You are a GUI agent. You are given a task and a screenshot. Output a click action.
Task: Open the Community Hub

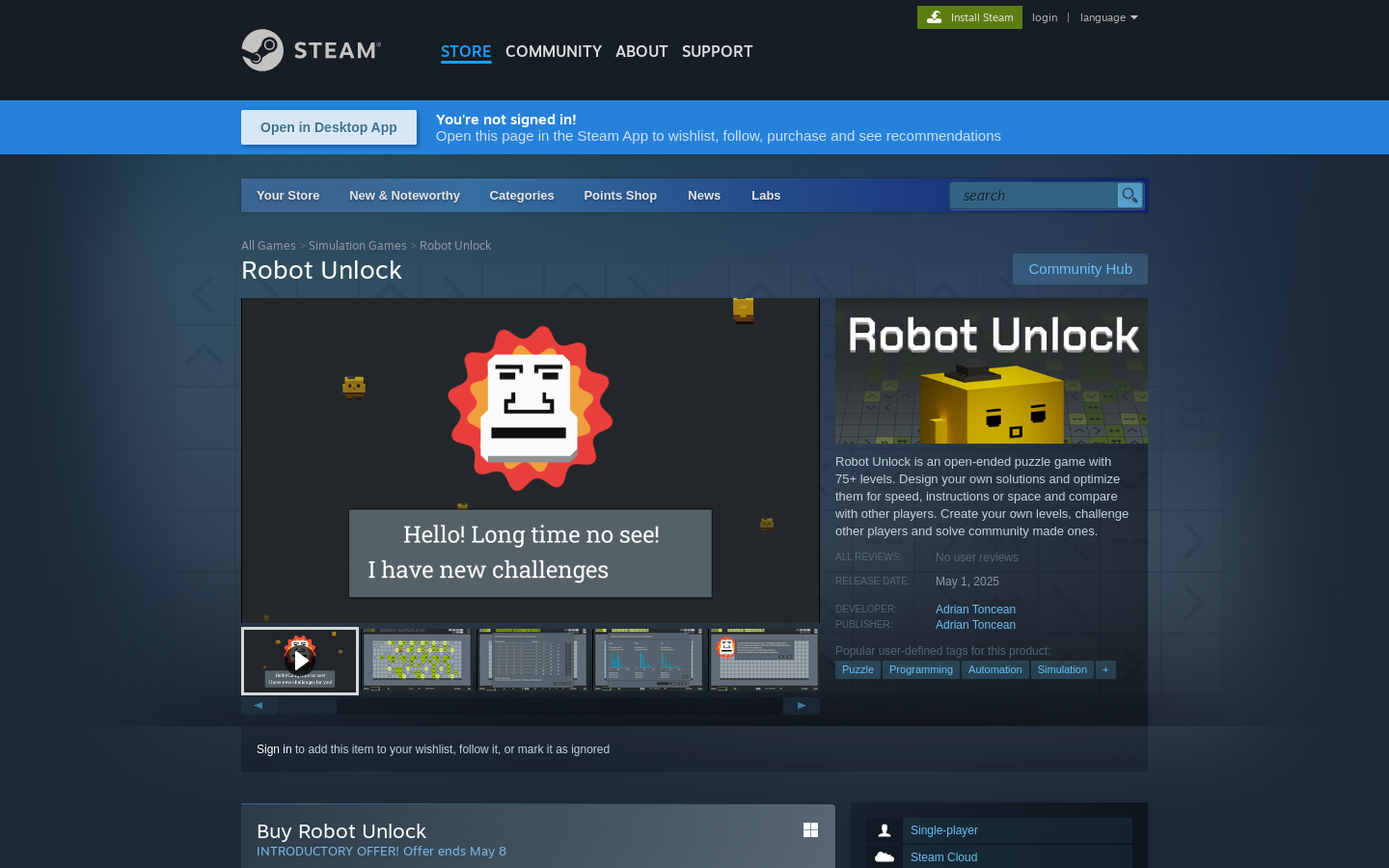pyautogui.click(x=1080, y=269)
